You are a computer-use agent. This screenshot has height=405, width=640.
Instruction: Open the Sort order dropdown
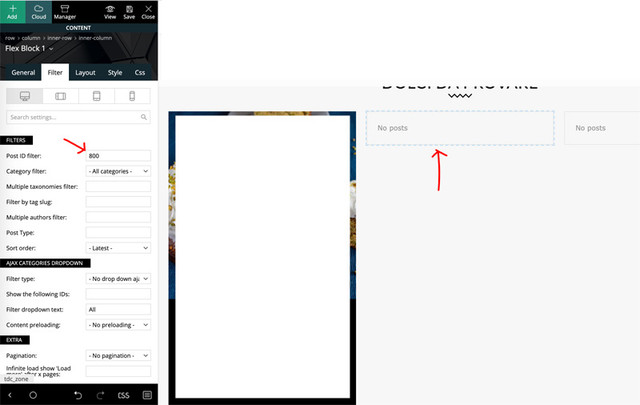point(118,248)
